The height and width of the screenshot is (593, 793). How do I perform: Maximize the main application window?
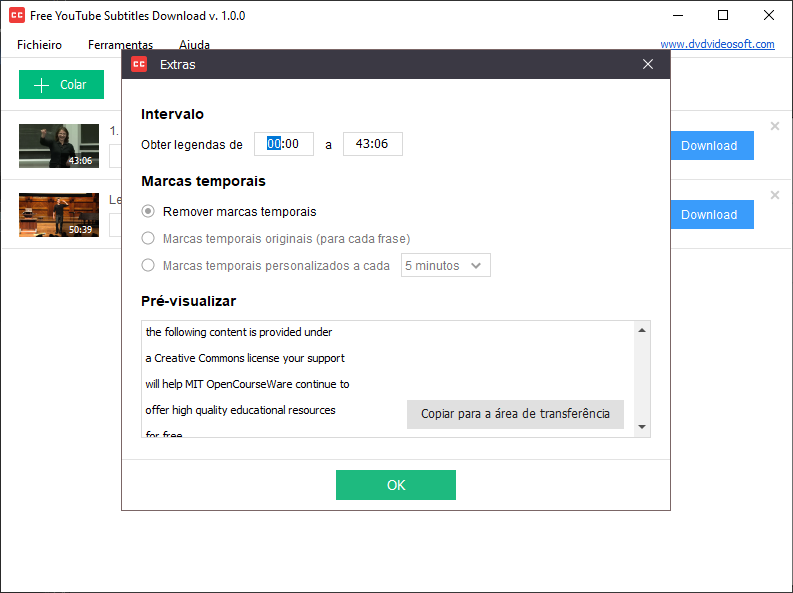coord(723,15)
